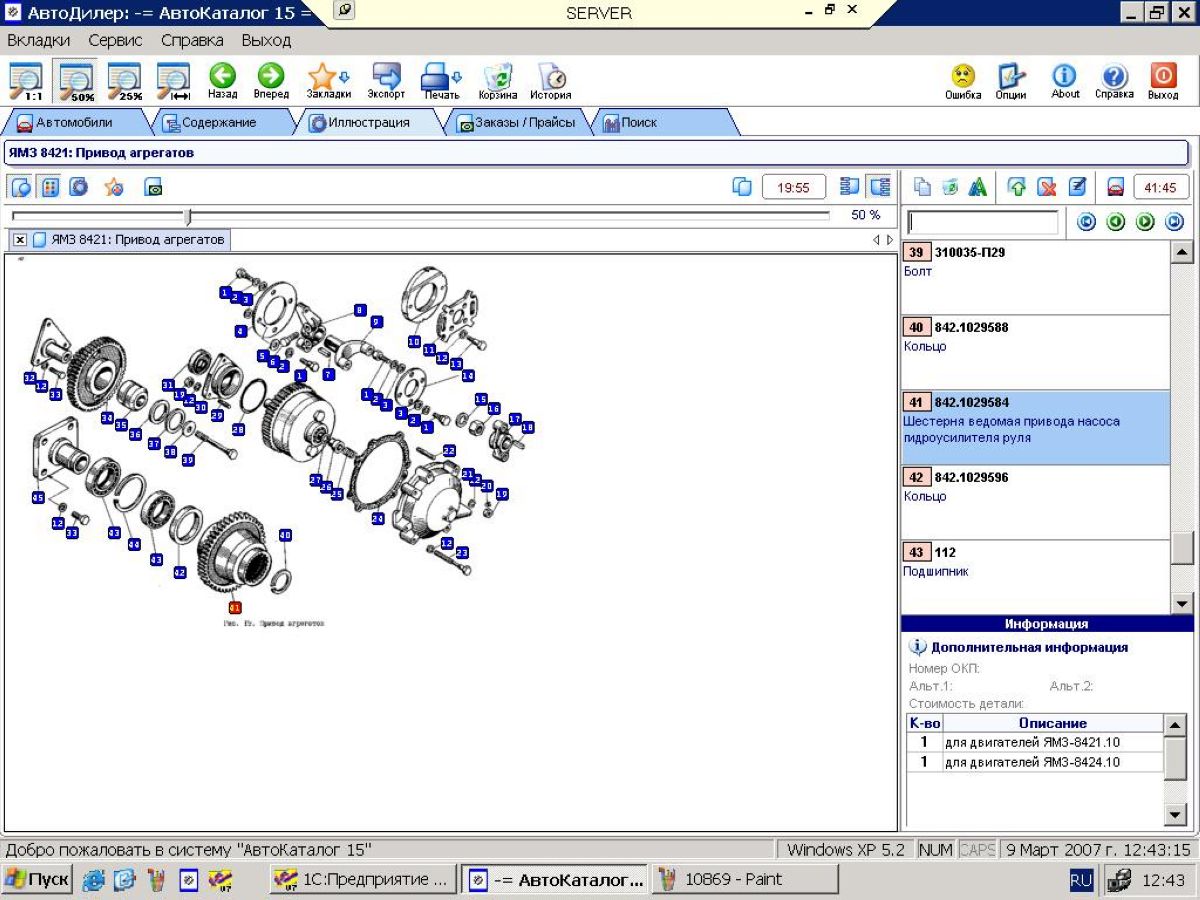
Task: Go back with the Назад arrow
Action: [222, 81]
